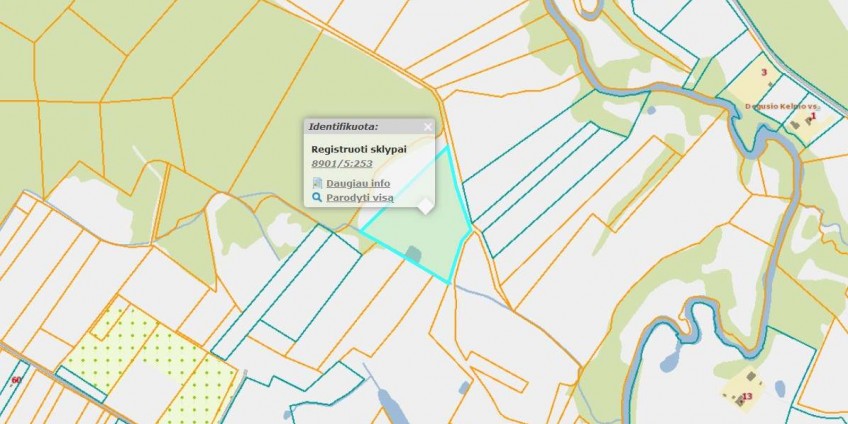Screen dimensions: 848x424
Task: Click the Identifikuota popup title bar
Action: 369,127
